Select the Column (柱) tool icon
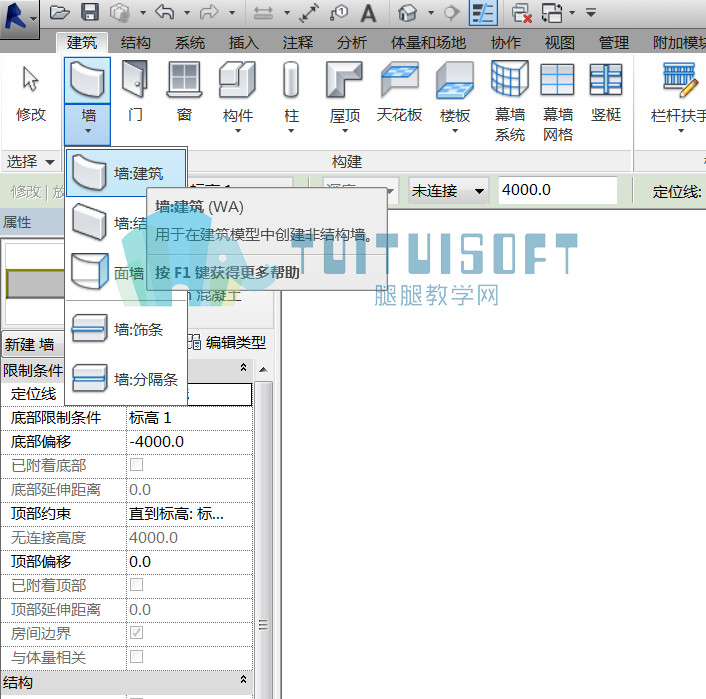This screenshot has width=706, height=699. 291,81
